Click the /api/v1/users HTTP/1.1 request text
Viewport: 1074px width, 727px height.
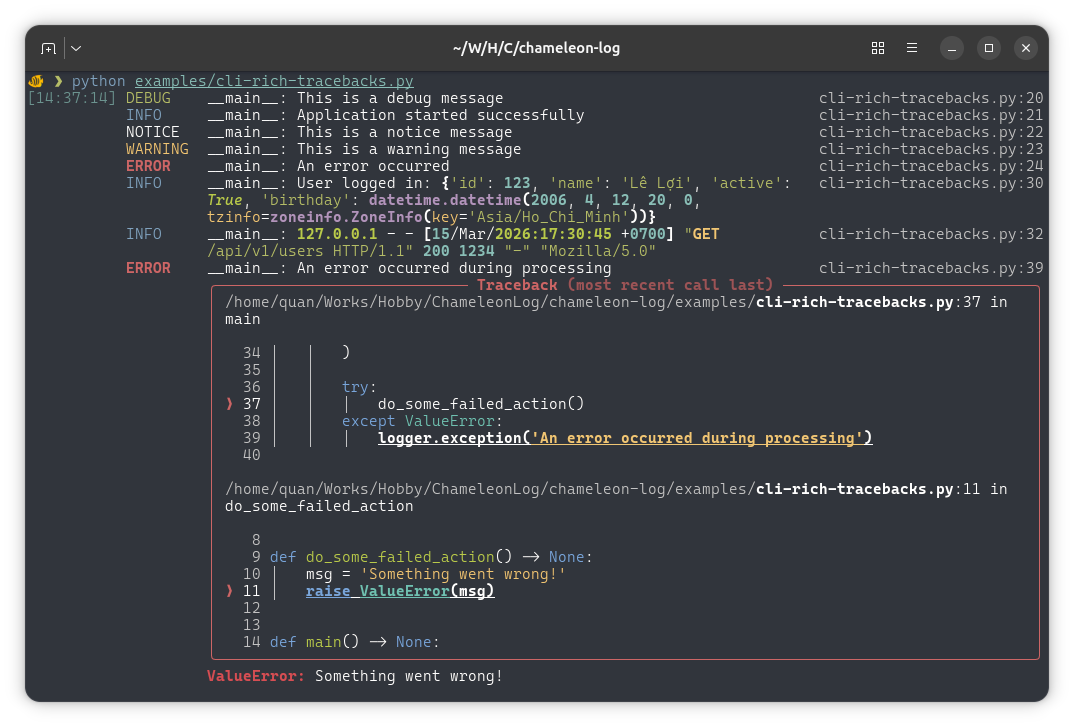tap(310, 251)
